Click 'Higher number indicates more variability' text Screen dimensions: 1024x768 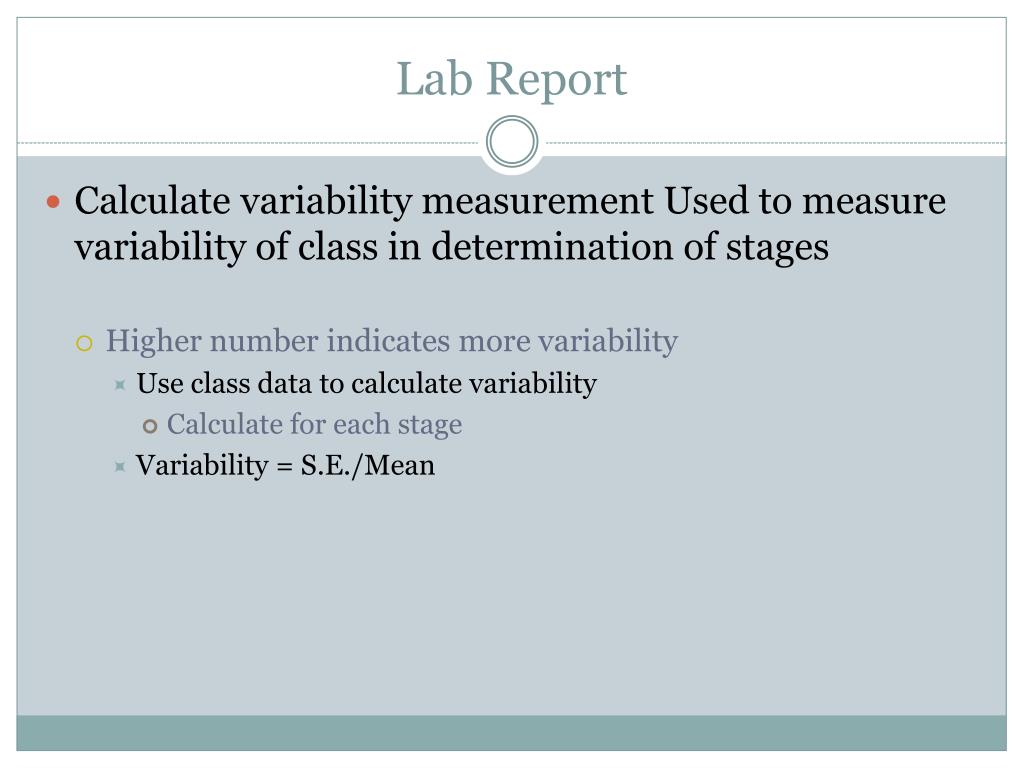pos(392,342)
